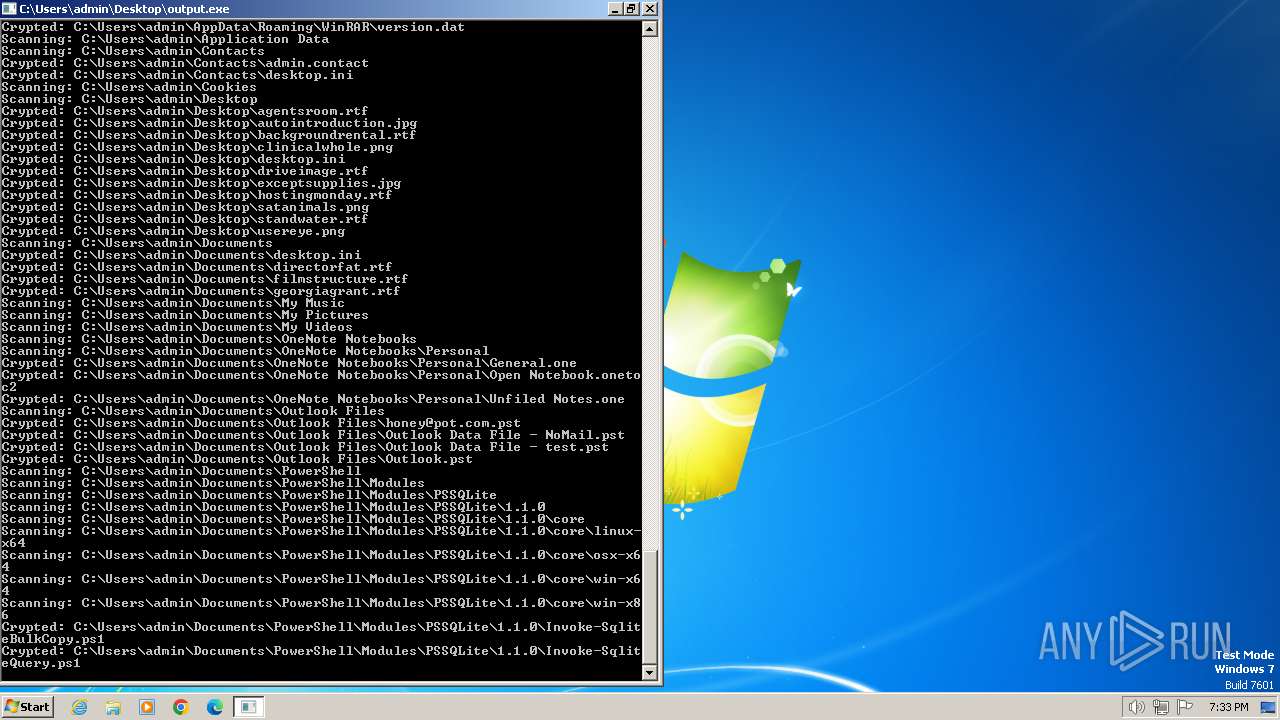Minimize the output.exe console window

[614, 8]
